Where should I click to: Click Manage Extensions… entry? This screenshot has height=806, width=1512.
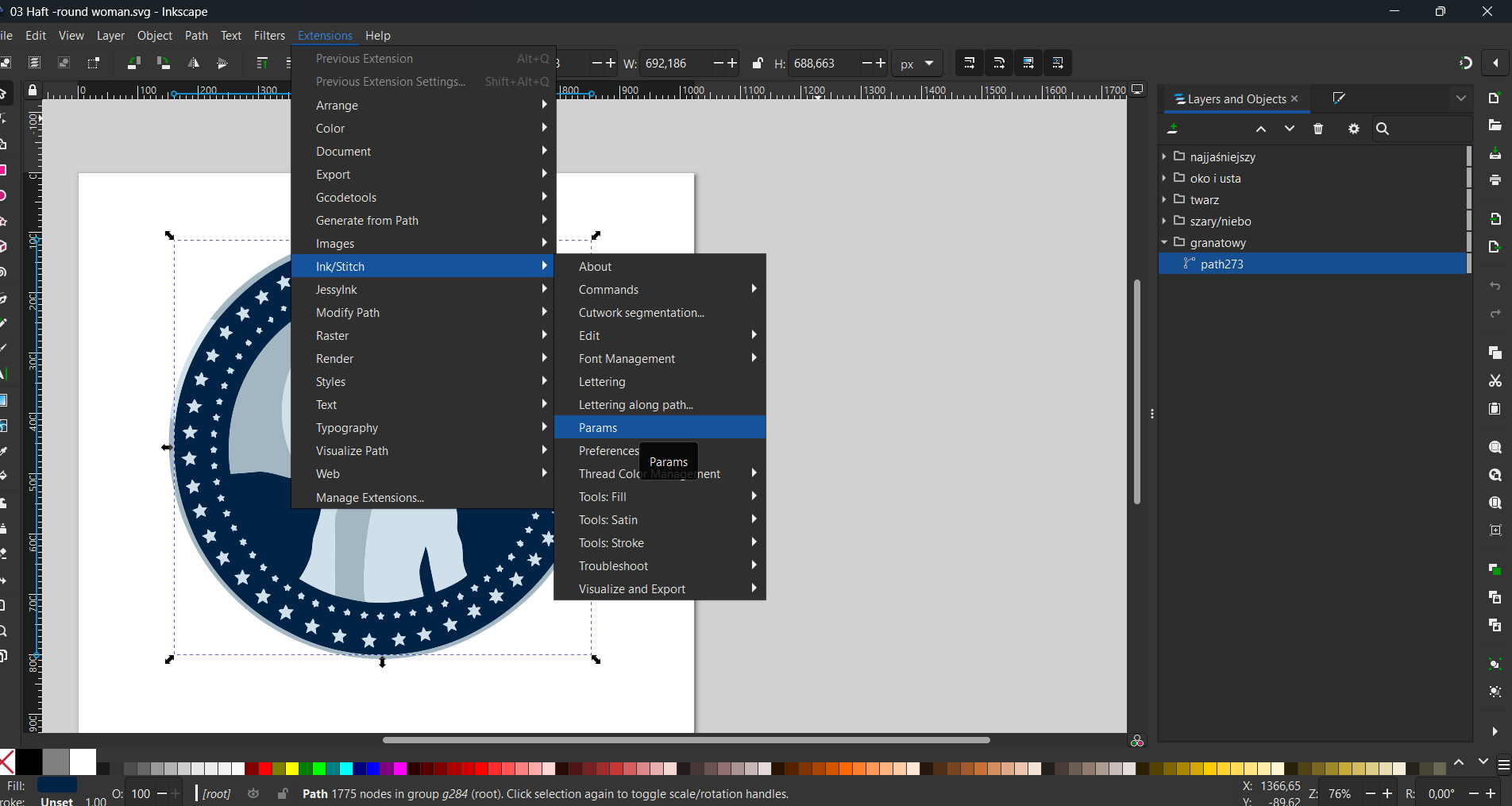[x=423, y=497]
